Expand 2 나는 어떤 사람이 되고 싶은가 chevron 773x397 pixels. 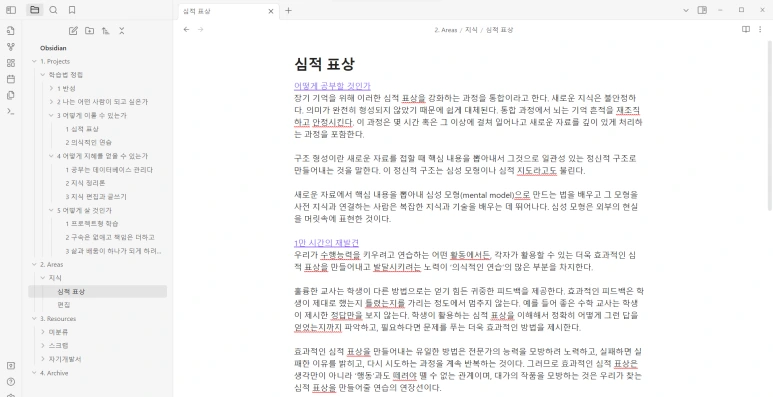pyautogui.click(x=51, y=102)
